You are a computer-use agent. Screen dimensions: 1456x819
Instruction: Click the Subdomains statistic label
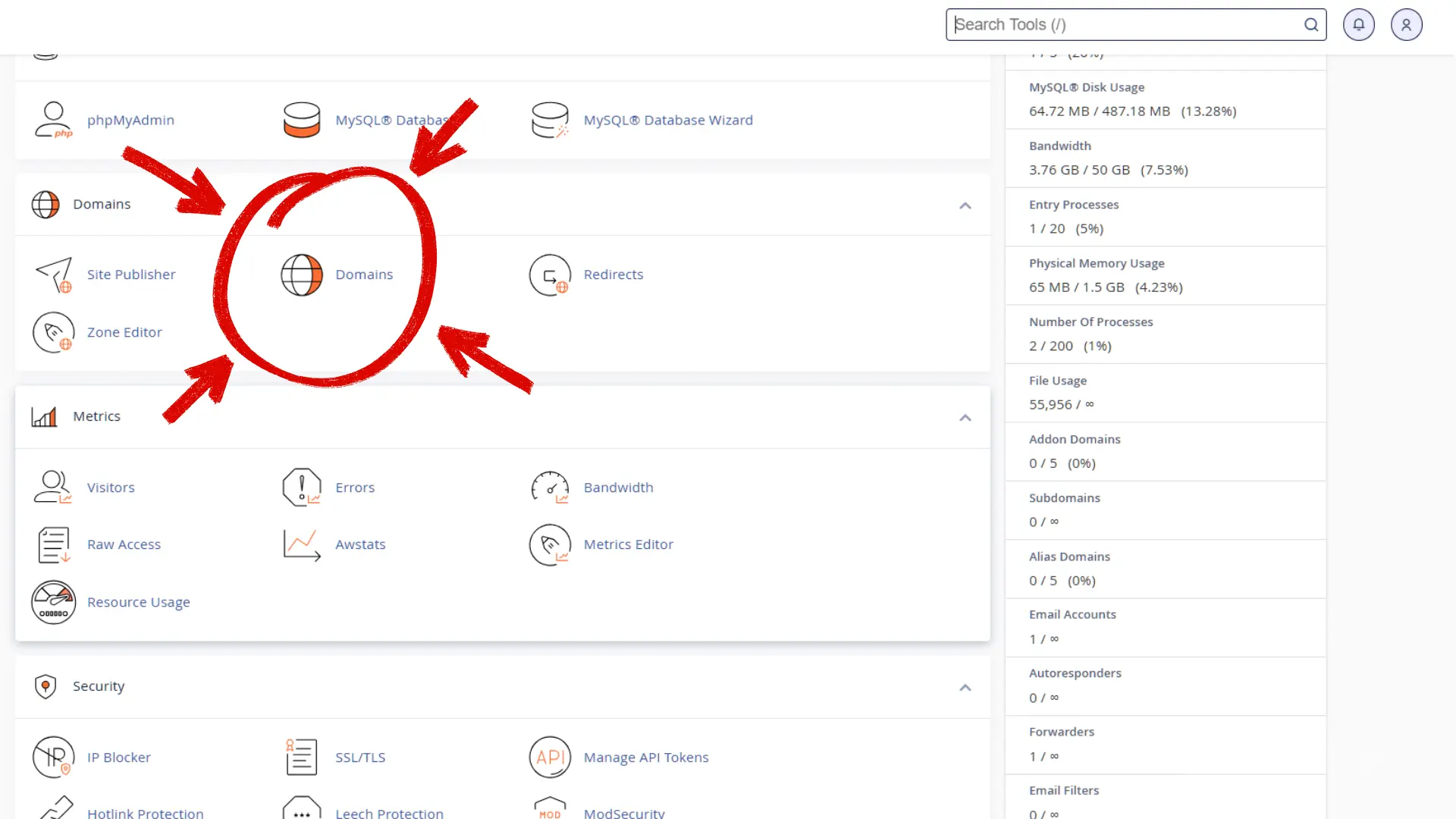1064,497
